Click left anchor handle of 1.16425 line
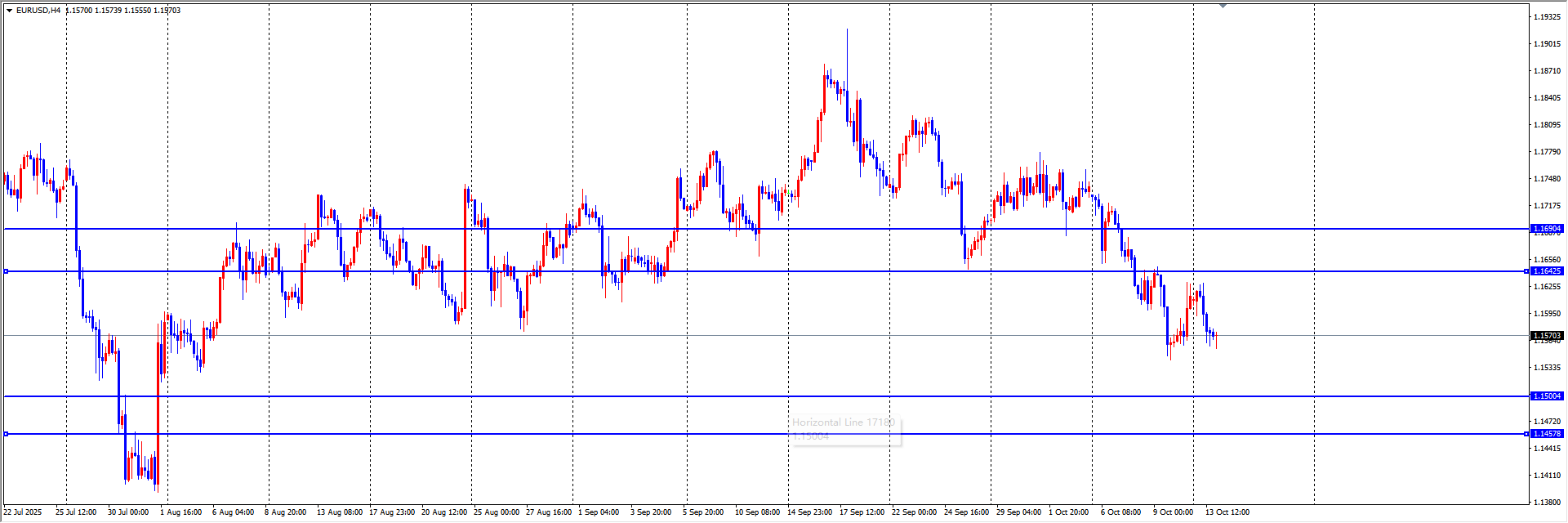Screen dimensions: 1568x523 (x=7, y=271)
